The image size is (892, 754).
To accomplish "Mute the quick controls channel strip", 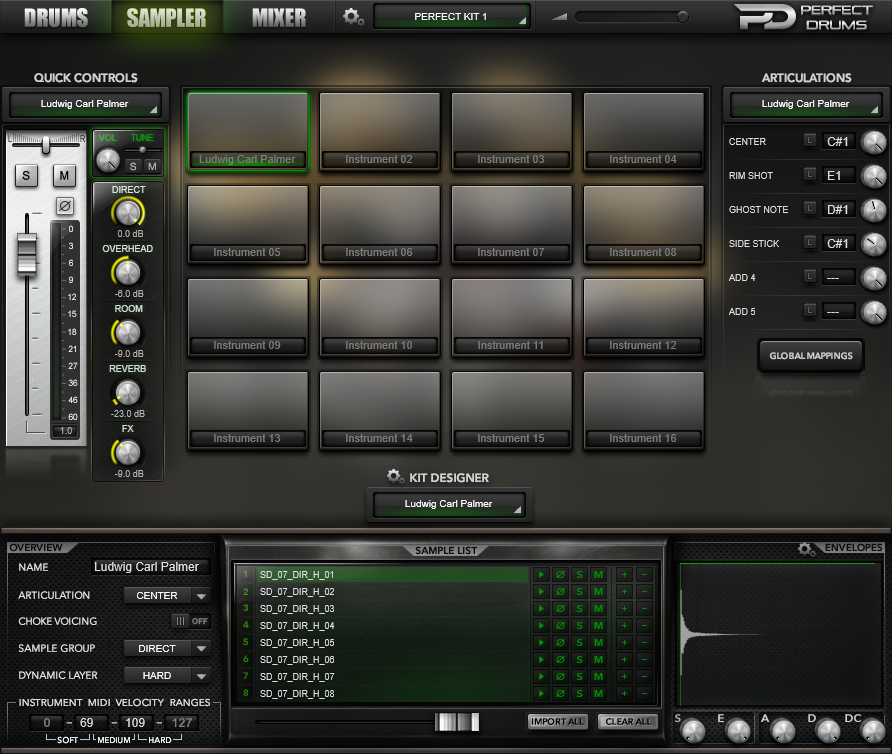I will [x=64, y=176].
